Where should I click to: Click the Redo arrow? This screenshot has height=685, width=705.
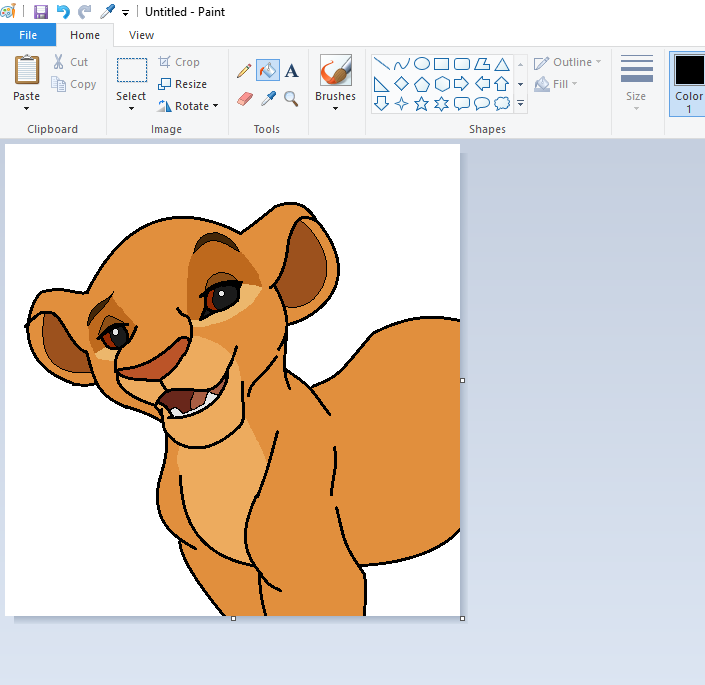click(x=85, y=12)
